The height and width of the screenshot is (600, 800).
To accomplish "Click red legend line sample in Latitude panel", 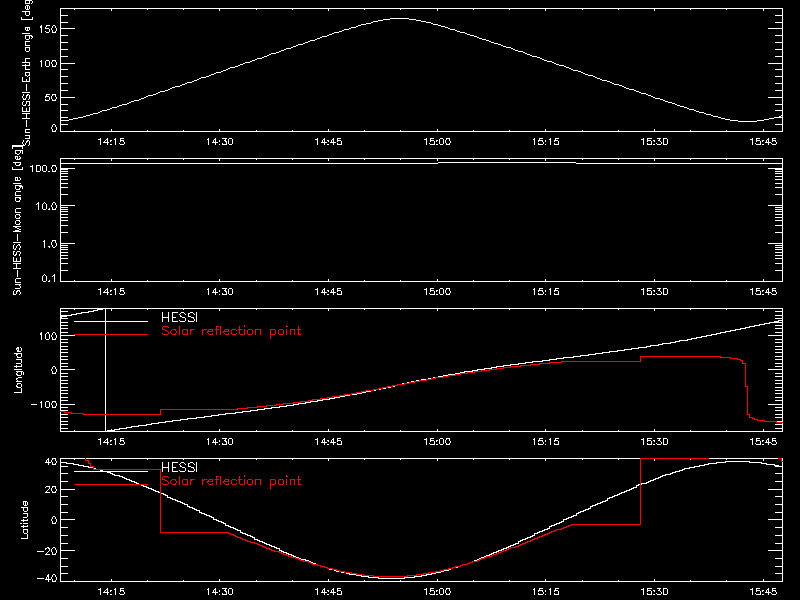I will pos(111,485).
